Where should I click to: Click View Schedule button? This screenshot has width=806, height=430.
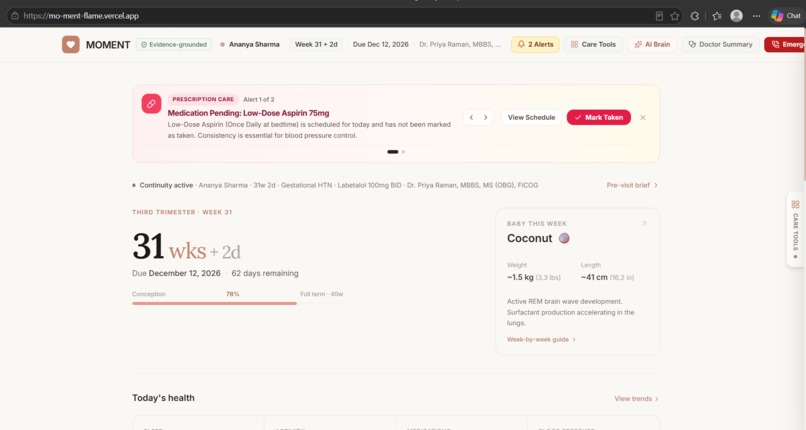point(531,118)
